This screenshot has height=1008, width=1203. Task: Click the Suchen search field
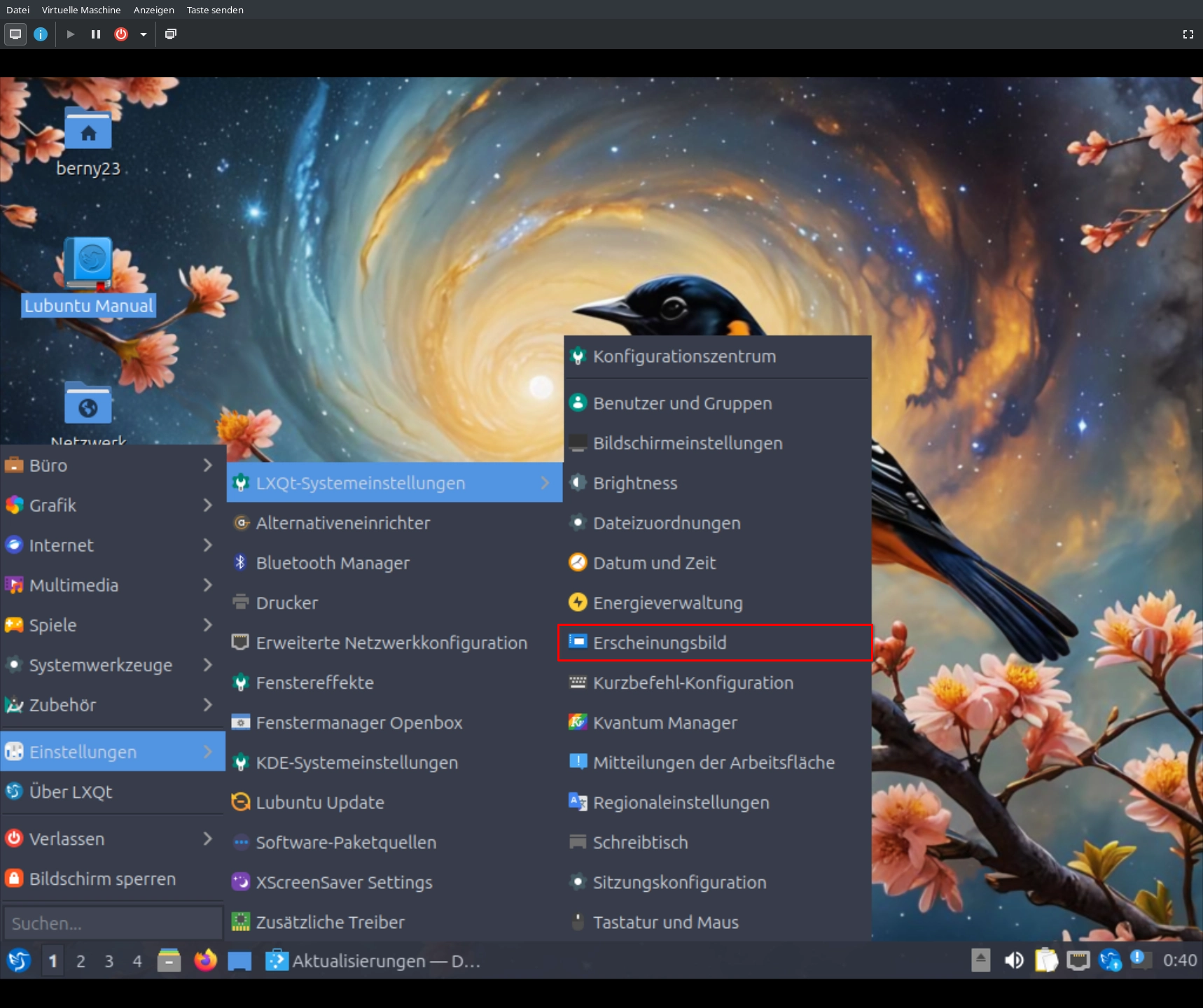[113, 923]
